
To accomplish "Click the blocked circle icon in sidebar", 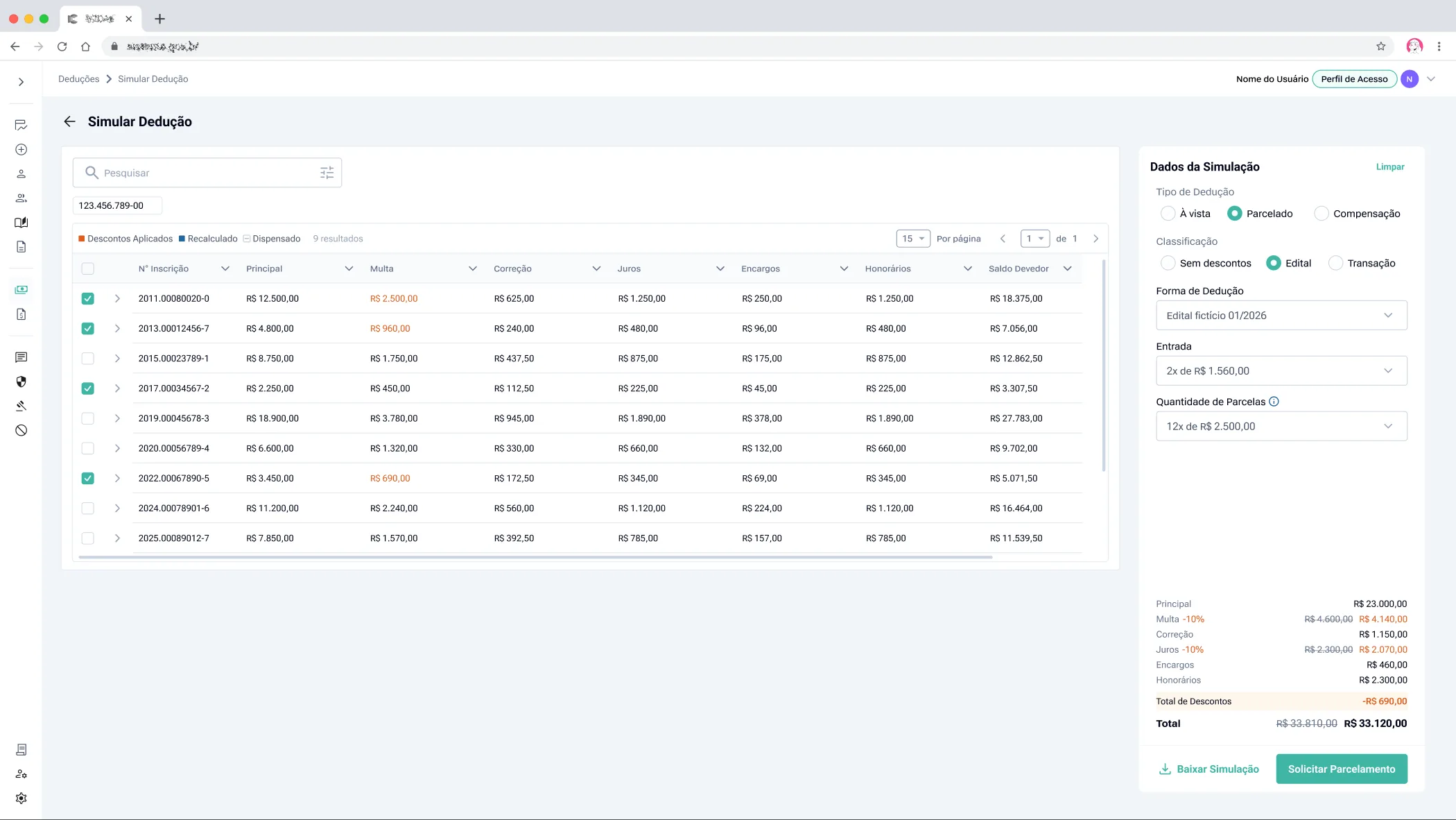I will [x=21, y=430].
